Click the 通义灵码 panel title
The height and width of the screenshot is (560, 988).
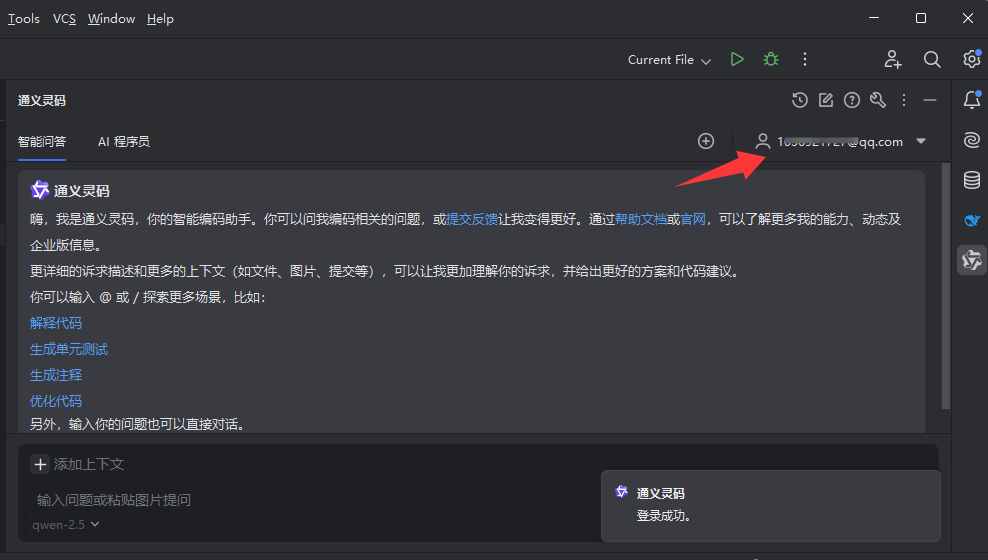[x=42, y=101]
